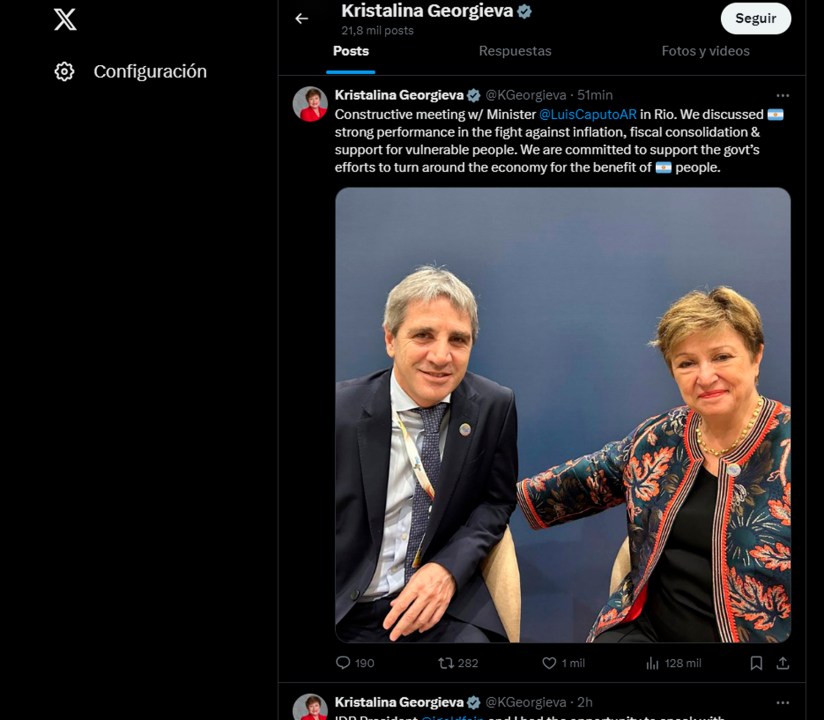Viewport: 824px width, 720px height.
Task: Like the post with heart icon
Action: pos(549,662)
